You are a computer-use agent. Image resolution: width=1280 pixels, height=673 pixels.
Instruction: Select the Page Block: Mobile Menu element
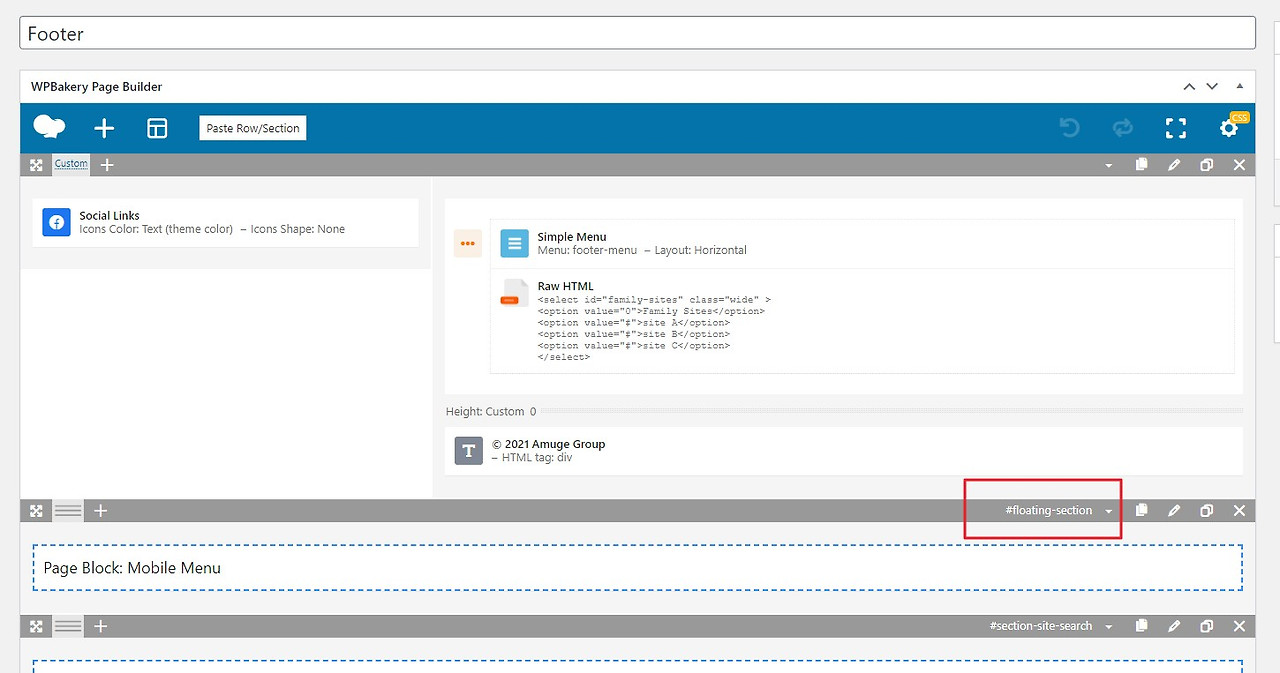pyautogui.click(x=638, y=568)
